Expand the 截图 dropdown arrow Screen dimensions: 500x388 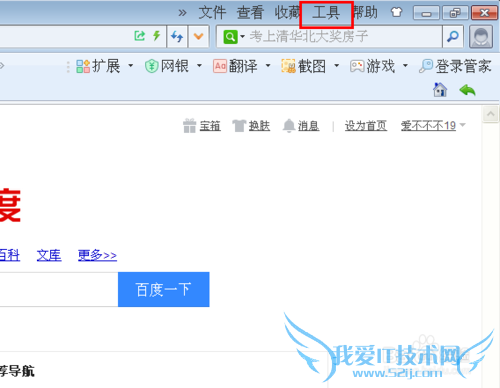coord(337,66)
